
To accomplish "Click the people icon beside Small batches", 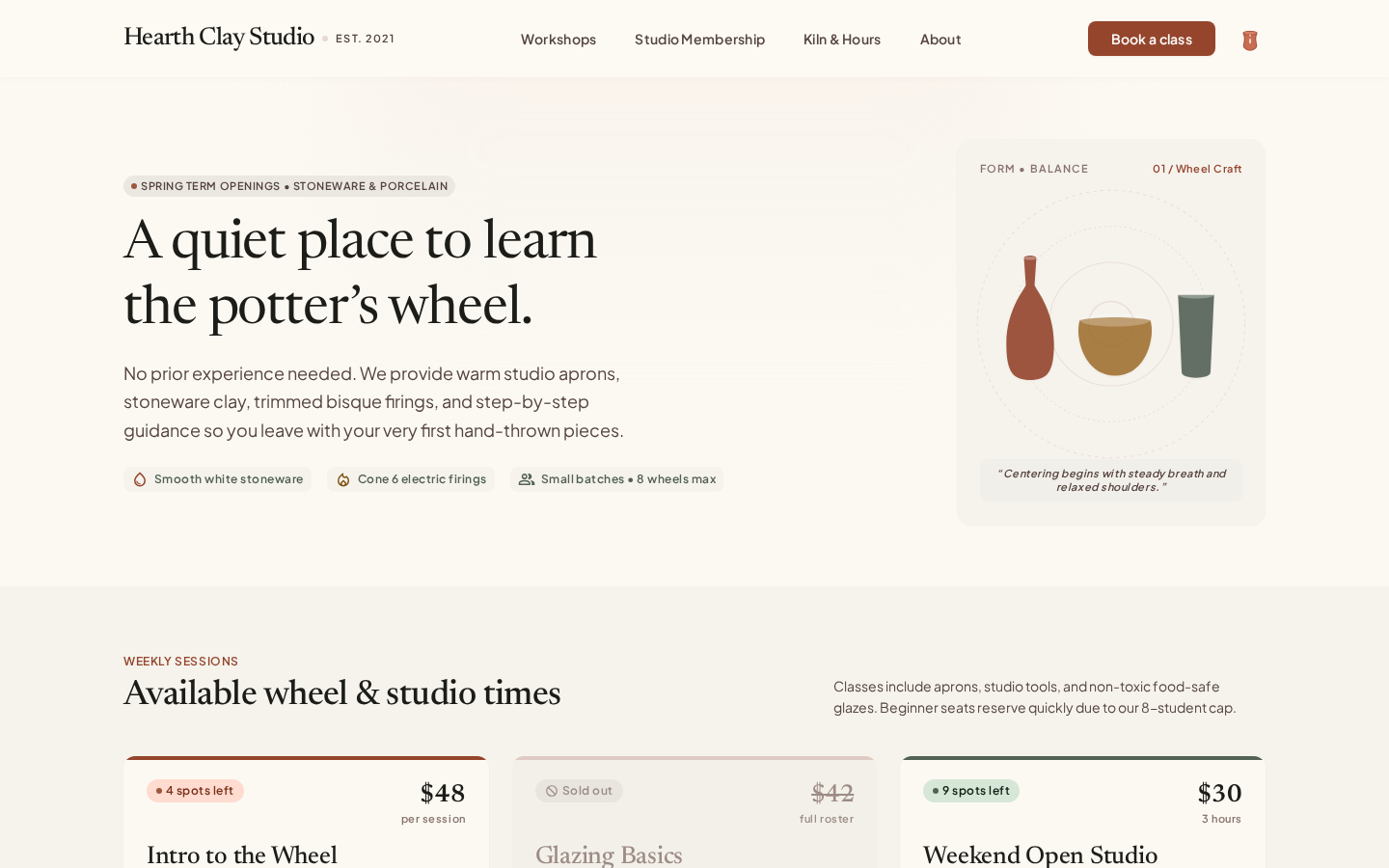I will pos(527,479).
